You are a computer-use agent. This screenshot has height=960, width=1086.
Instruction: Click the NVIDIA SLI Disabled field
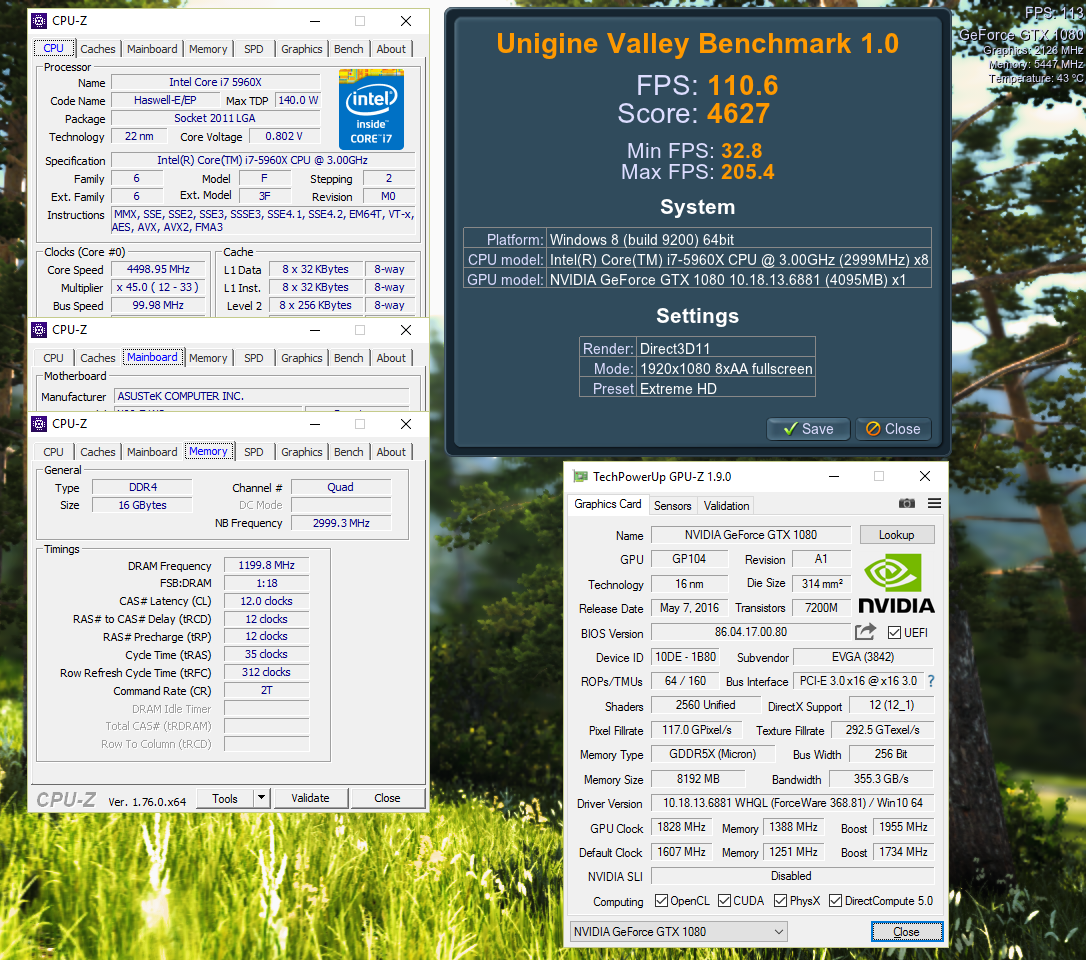(x=792, y=875)
